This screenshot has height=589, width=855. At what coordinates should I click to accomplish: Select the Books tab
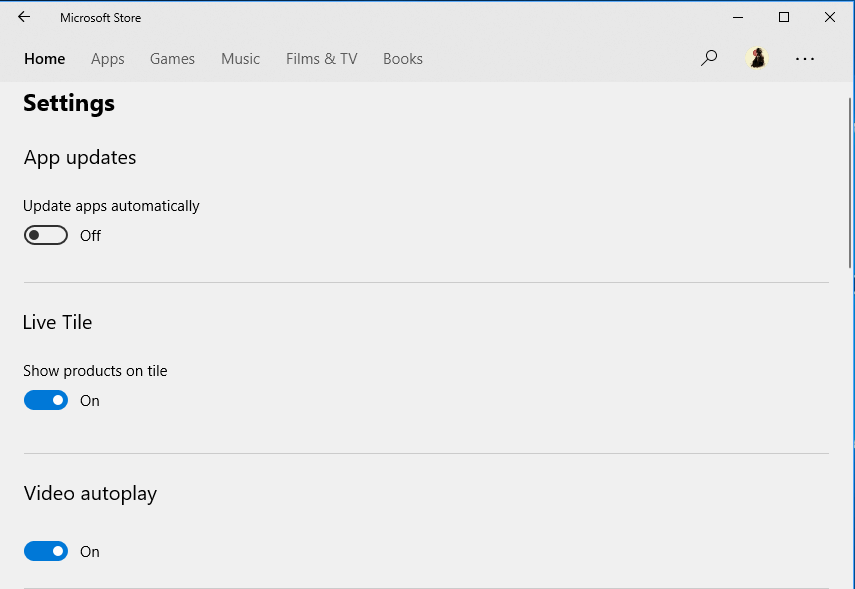click(x=402, y=58)
